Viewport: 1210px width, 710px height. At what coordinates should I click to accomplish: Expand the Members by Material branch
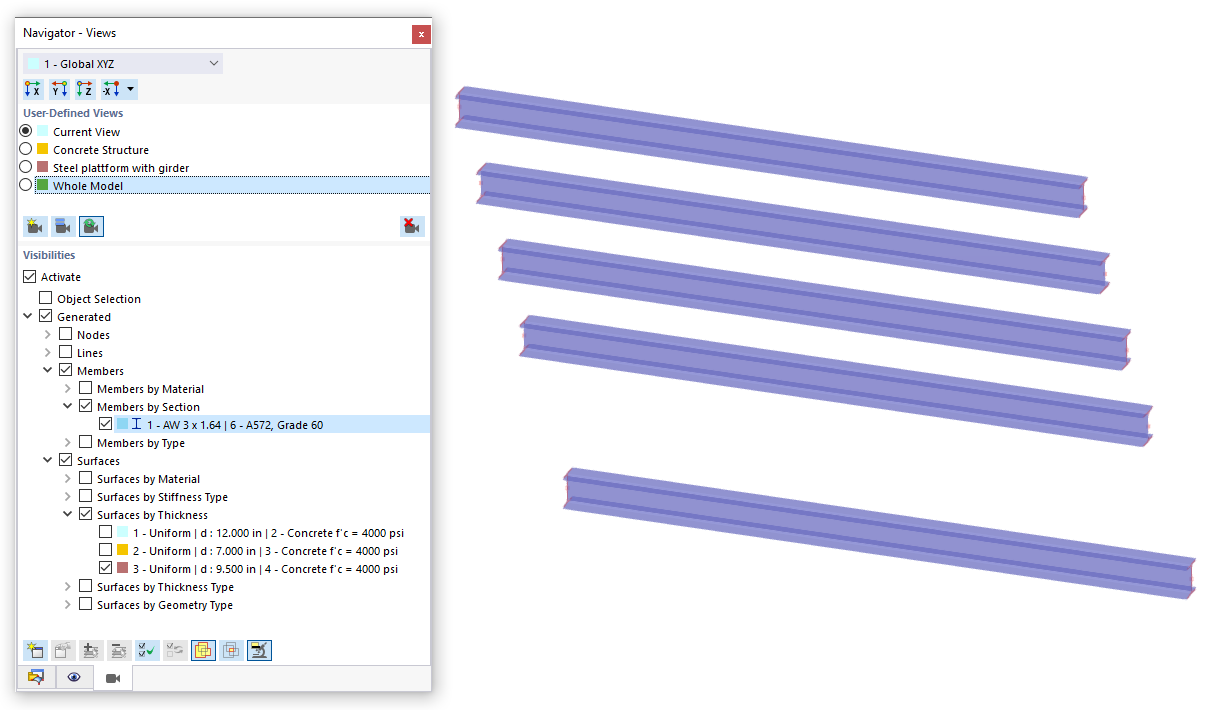click(67, 388)
